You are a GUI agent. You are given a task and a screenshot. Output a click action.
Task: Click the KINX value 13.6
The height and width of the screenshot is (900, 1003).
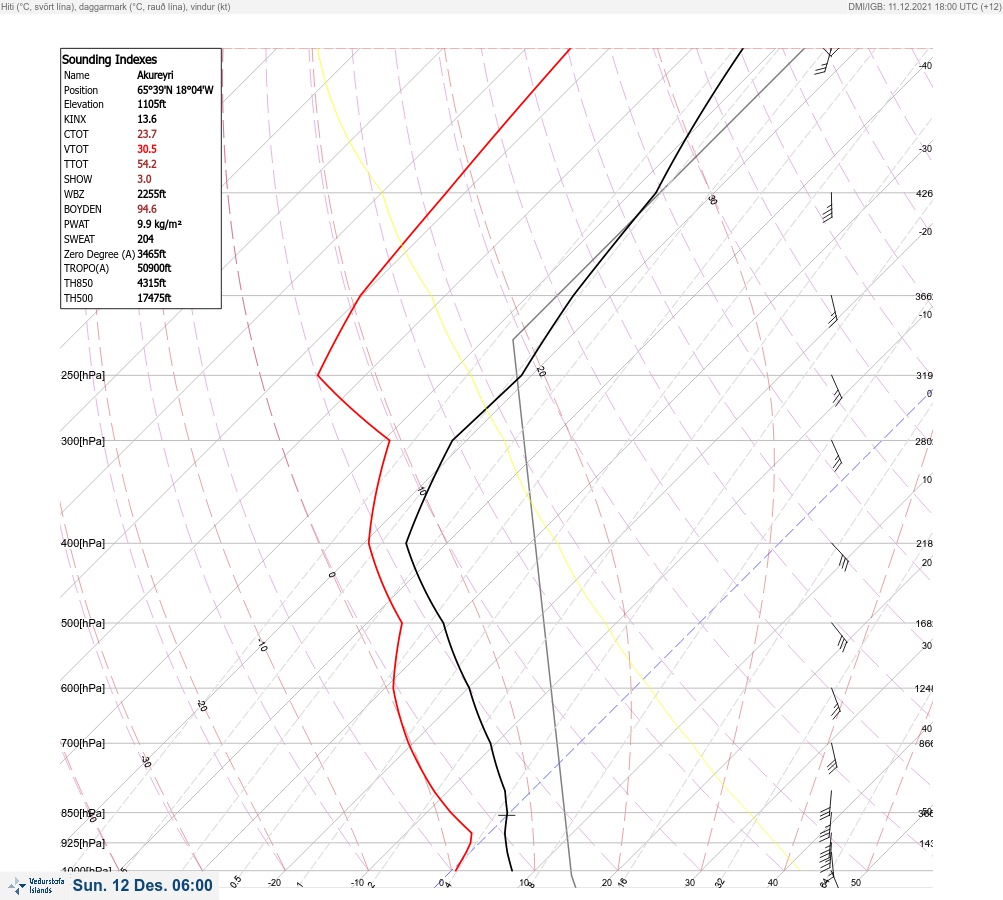tap(147, 119)
